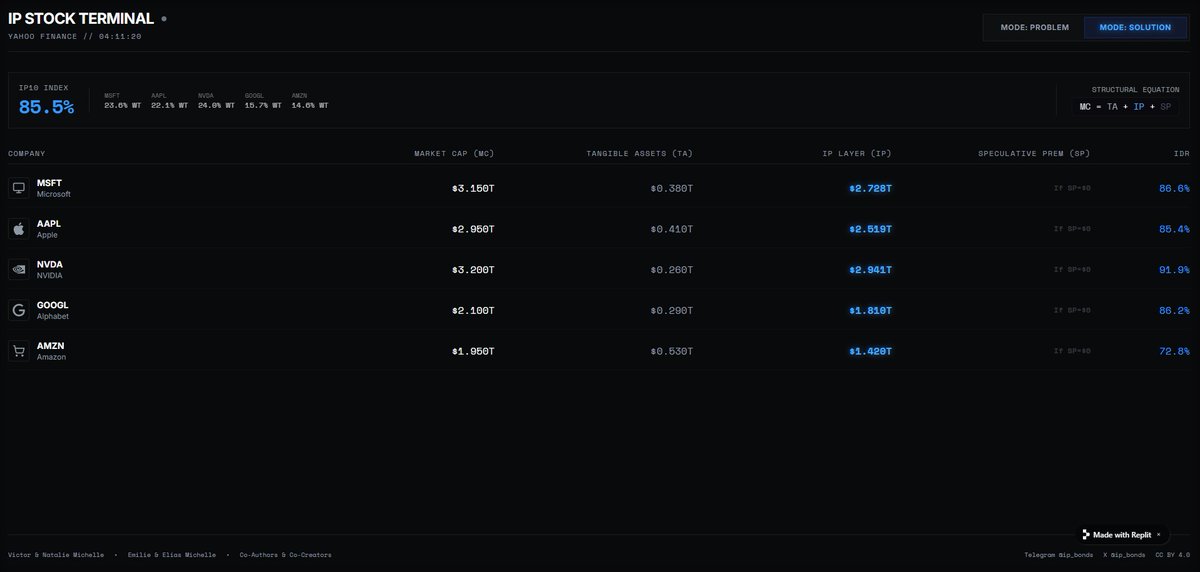This screenshot has width=1200, height=572.
Task: Click the NVIDIA logo icon
Action: click(18, 269)
